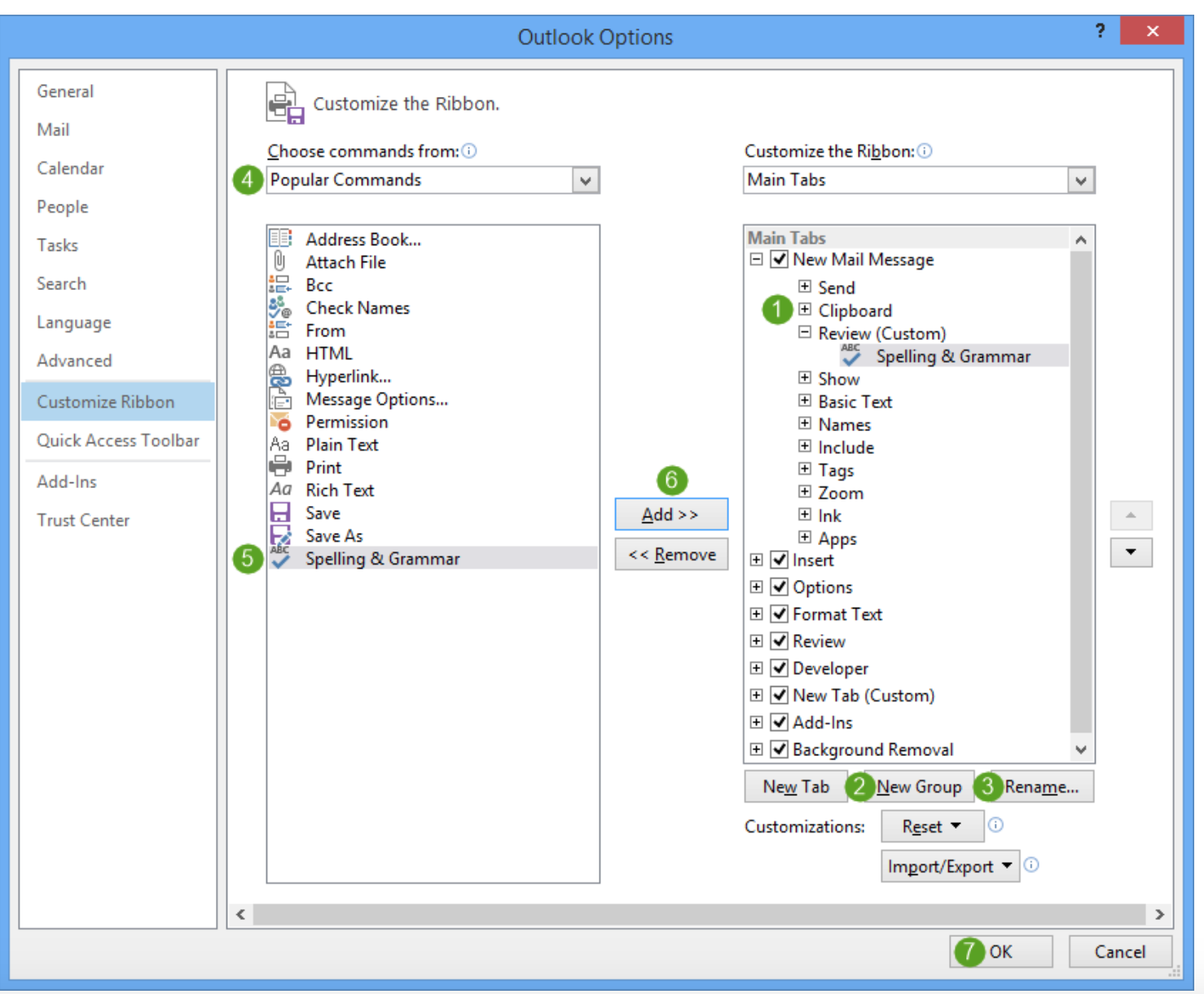Select the Address Book icon in commands list
The width and height of the screenshot is (1204, 994).
click(279, 238)
